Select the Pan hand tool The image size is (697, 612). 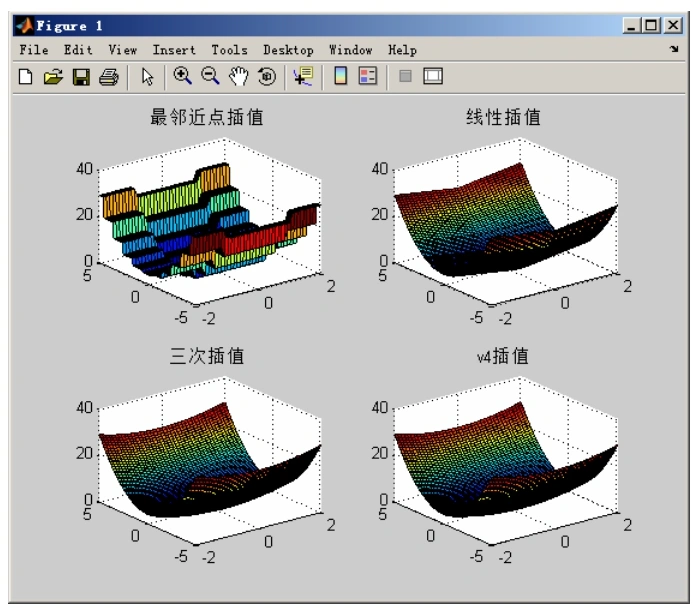[x=238, y=76]
